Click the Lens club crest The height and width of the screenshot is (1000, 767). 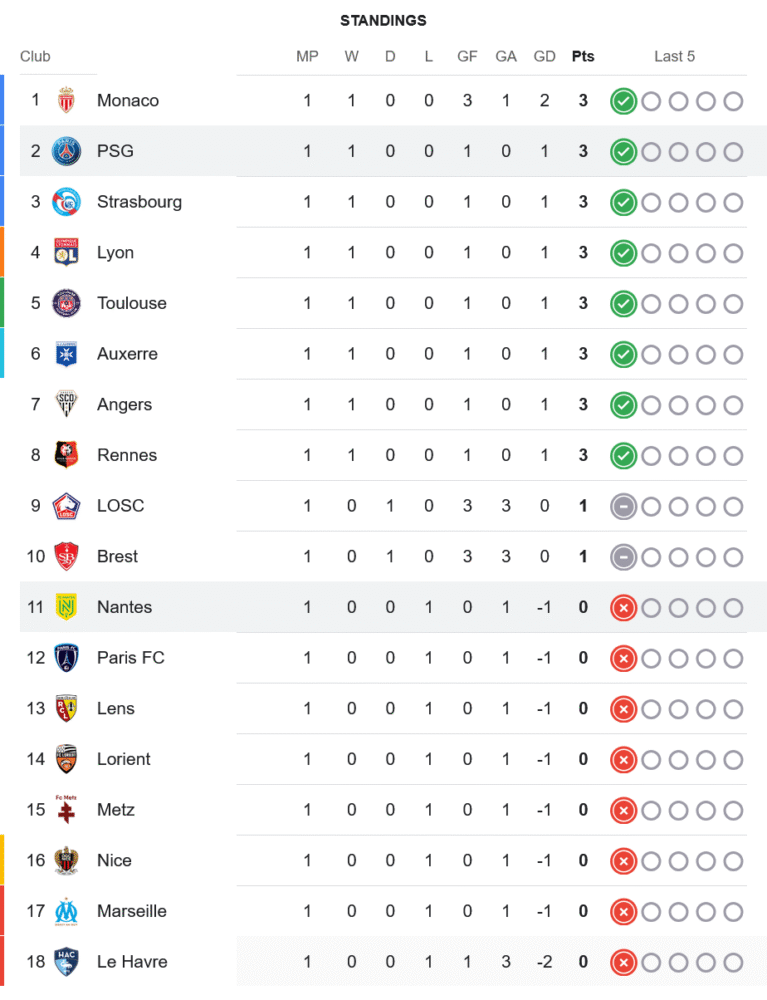pos(66,708)
